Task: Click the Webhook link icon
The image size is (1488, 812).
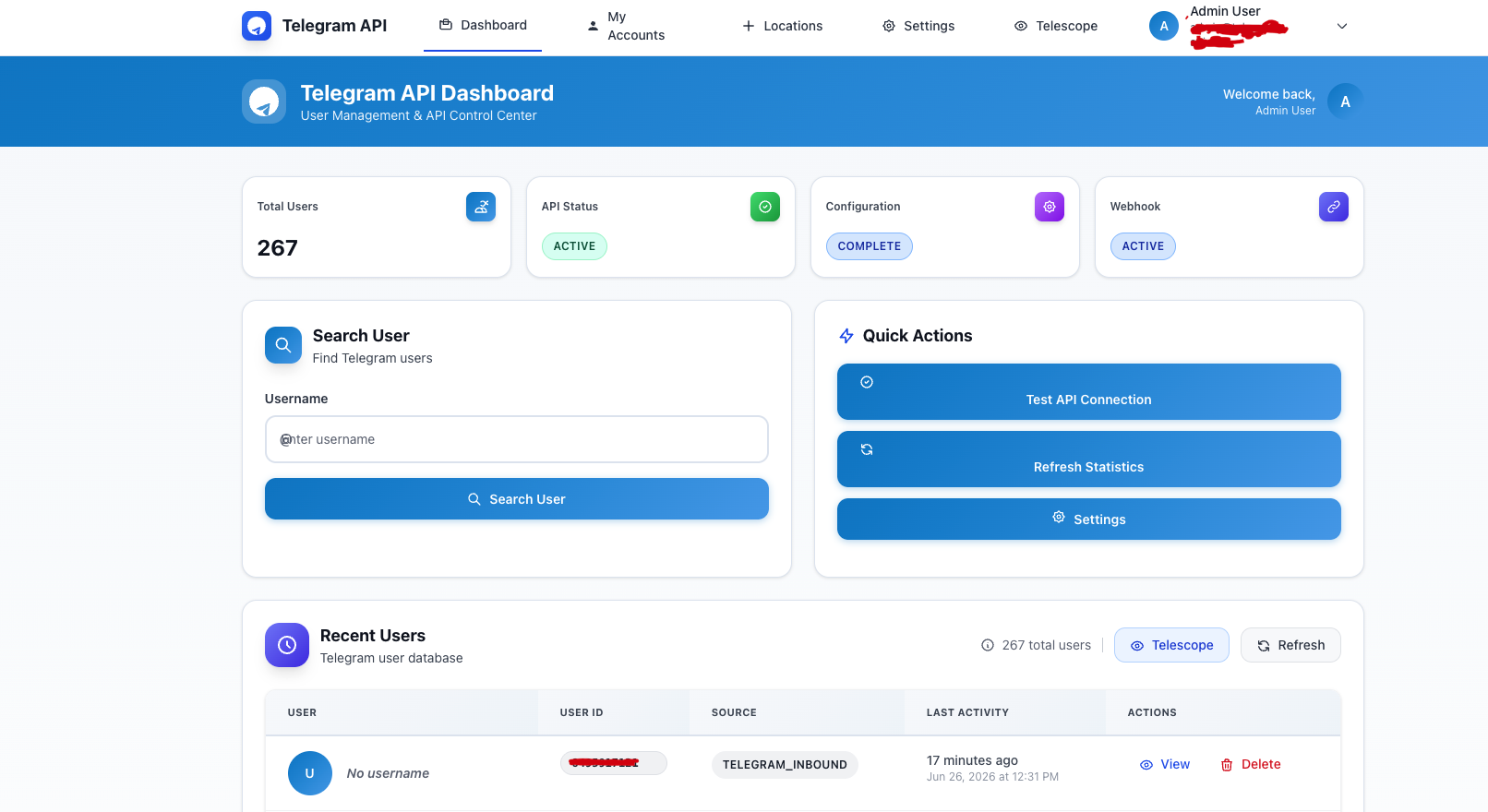Action: click(x=1334, y=207)
